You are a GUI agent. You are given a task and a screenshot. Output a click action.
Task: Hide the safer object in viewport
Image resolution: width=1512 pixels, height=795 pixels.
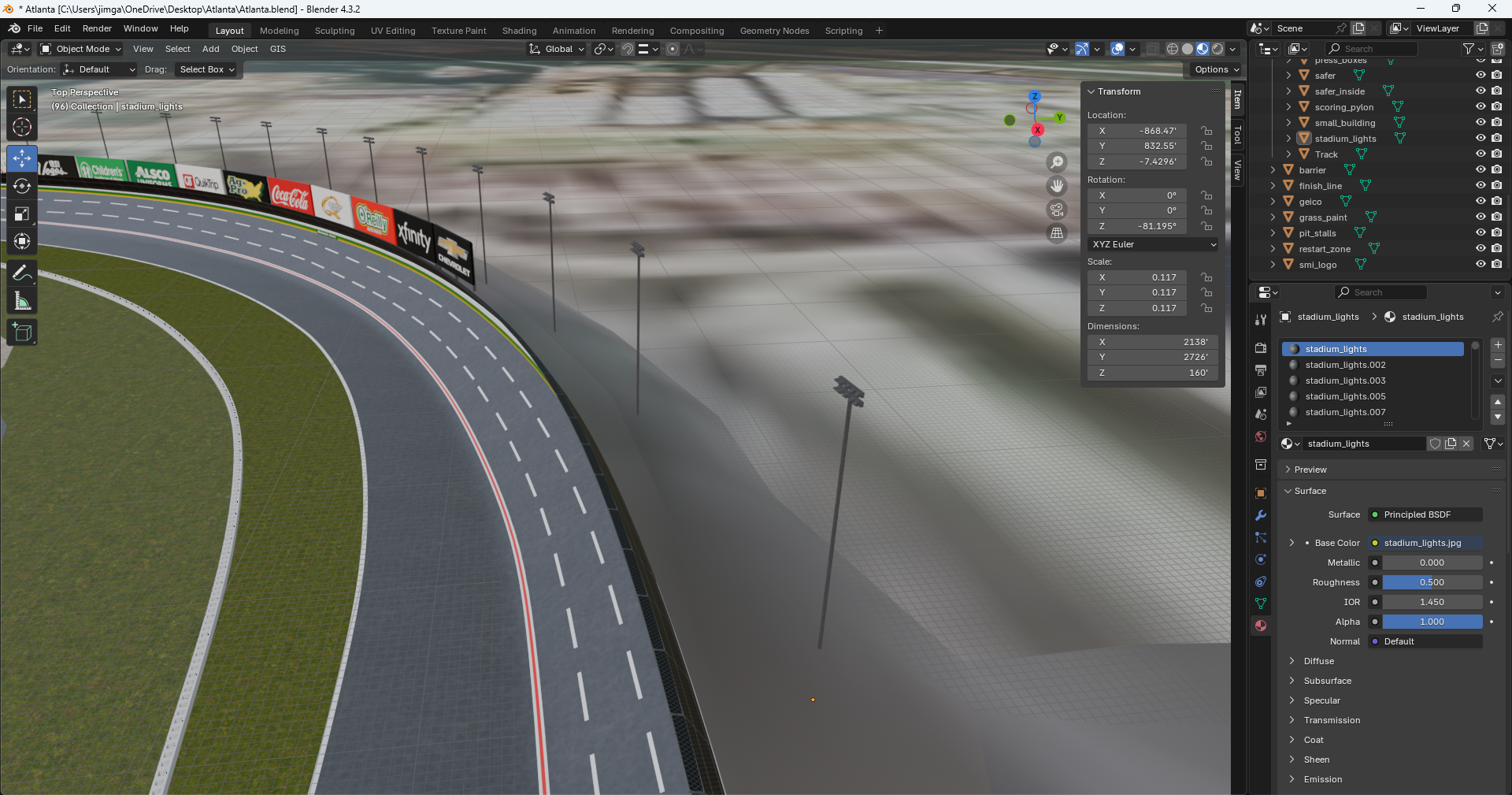pyautogui.click(x=1480, y=76)
